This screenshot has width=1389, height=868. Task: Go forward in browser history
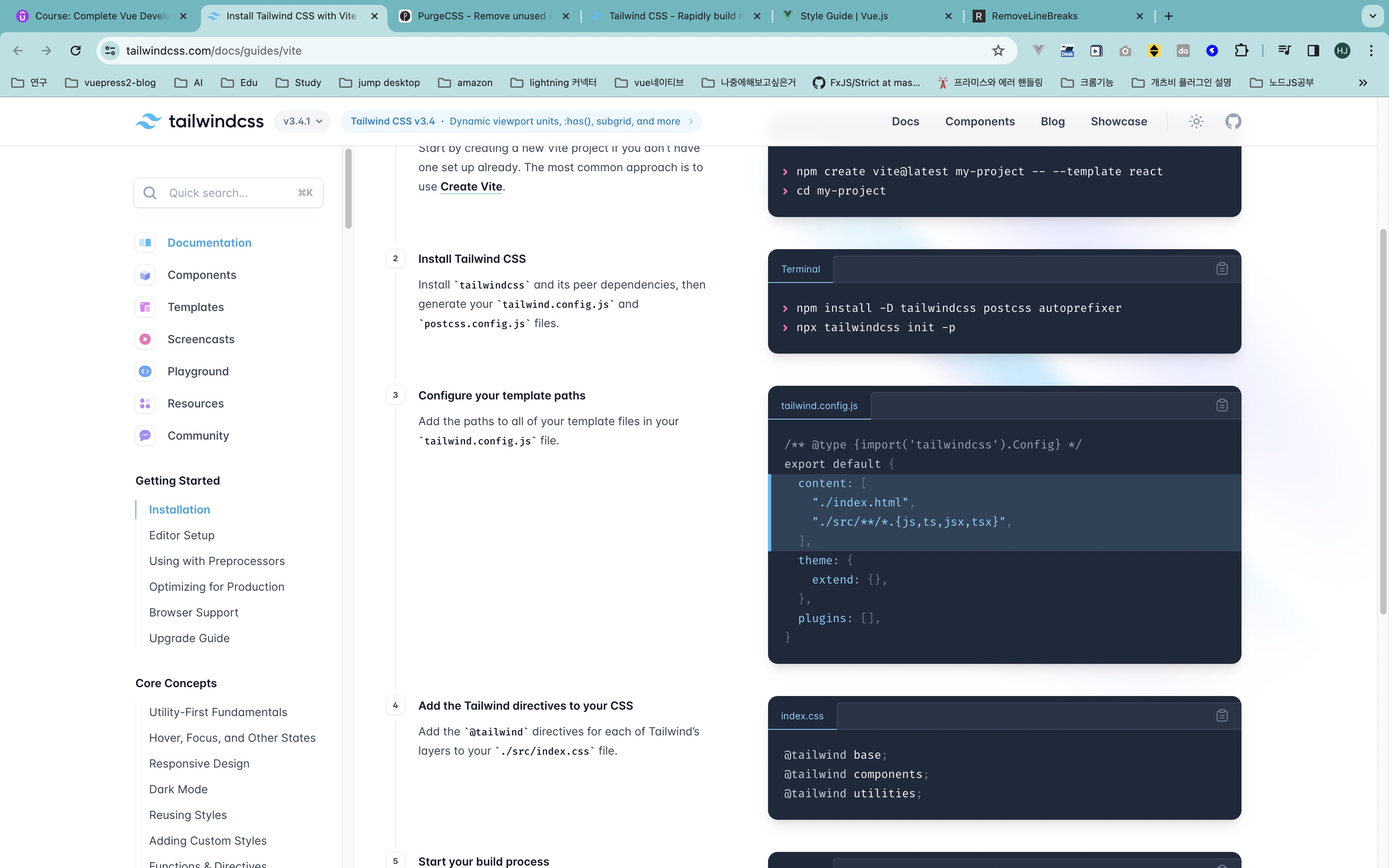(x=47, y=51)
